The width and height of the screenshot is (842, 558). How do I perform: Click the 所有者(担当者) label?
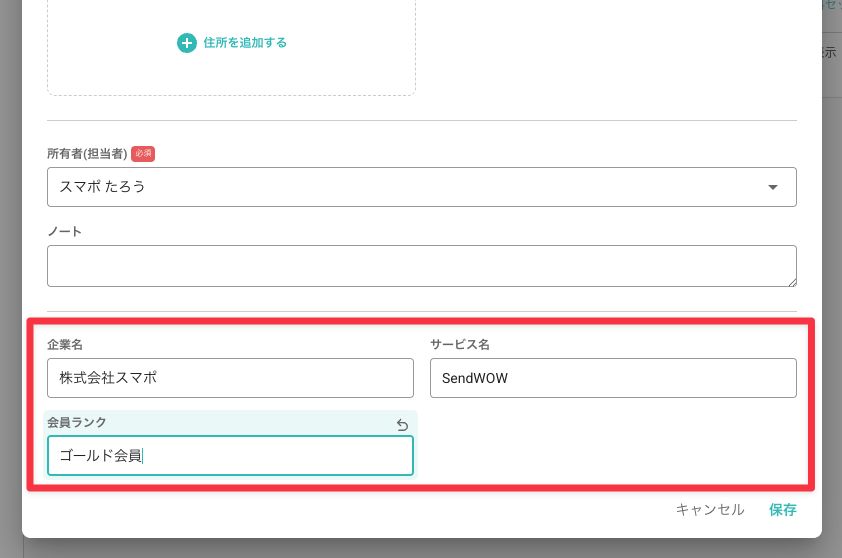point(87,154)
